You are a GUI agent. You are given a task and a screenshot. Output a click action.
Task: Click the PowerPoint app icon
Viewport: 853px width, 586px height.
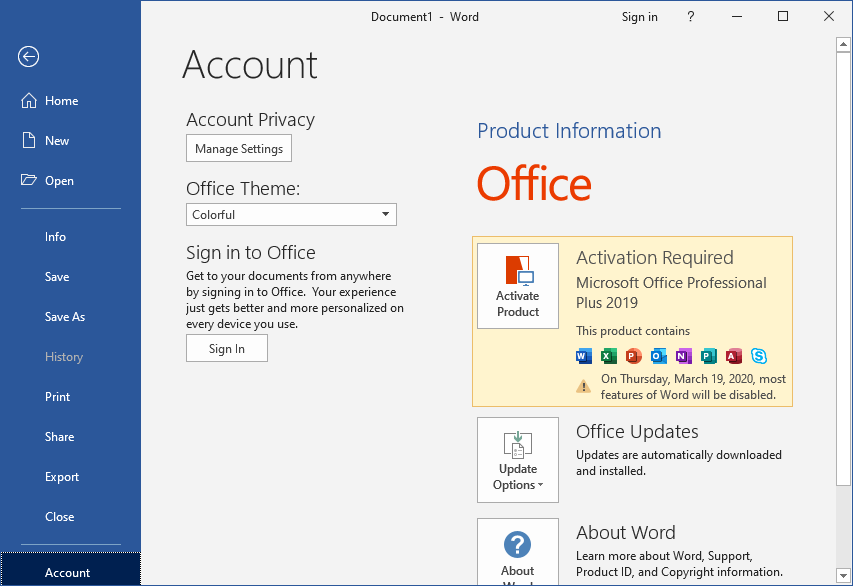click(x=633, y=356)
